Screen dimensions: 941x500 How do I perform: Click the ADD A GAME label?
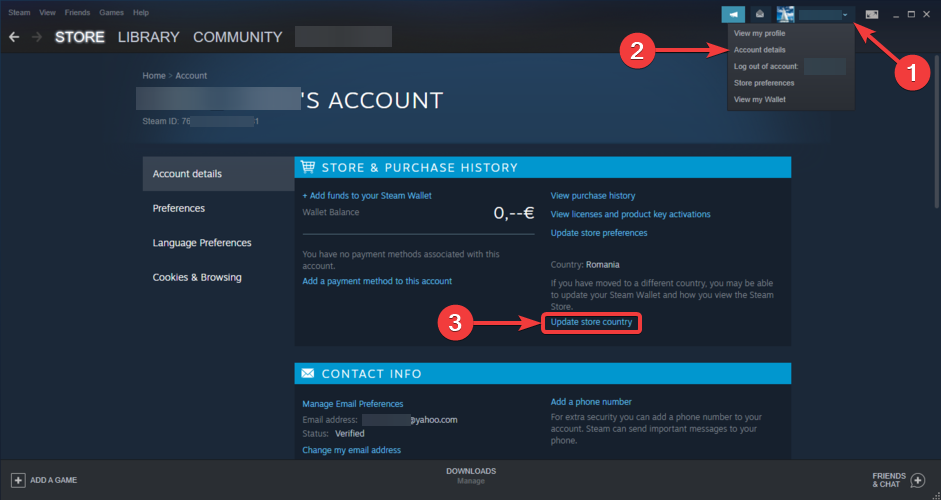53,480
